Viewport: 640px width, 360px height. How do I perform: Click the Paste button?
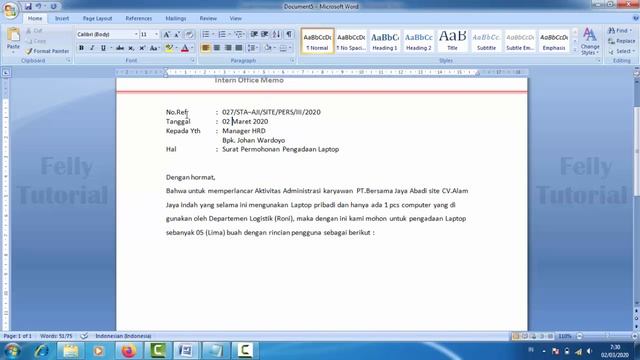coord(13,40)
